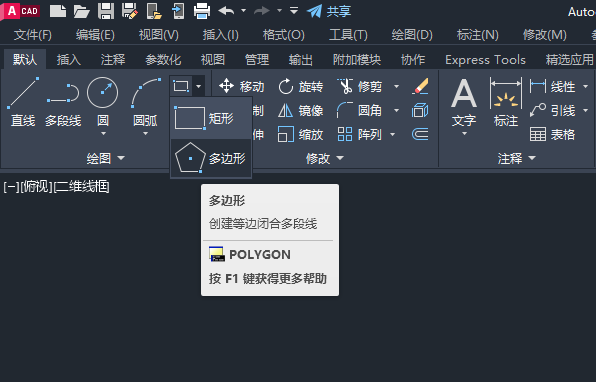The width and height of the screenshot is (596, 382).
Task: Open the 编辑(E) menu
Action: click(95, 35)
